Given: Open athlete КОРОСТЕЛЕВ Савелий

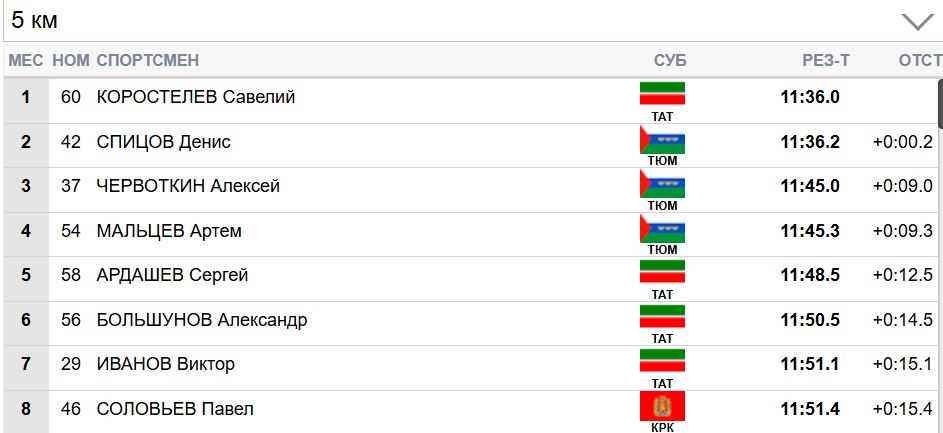Looking at the screenshot, I should [196, 98].
